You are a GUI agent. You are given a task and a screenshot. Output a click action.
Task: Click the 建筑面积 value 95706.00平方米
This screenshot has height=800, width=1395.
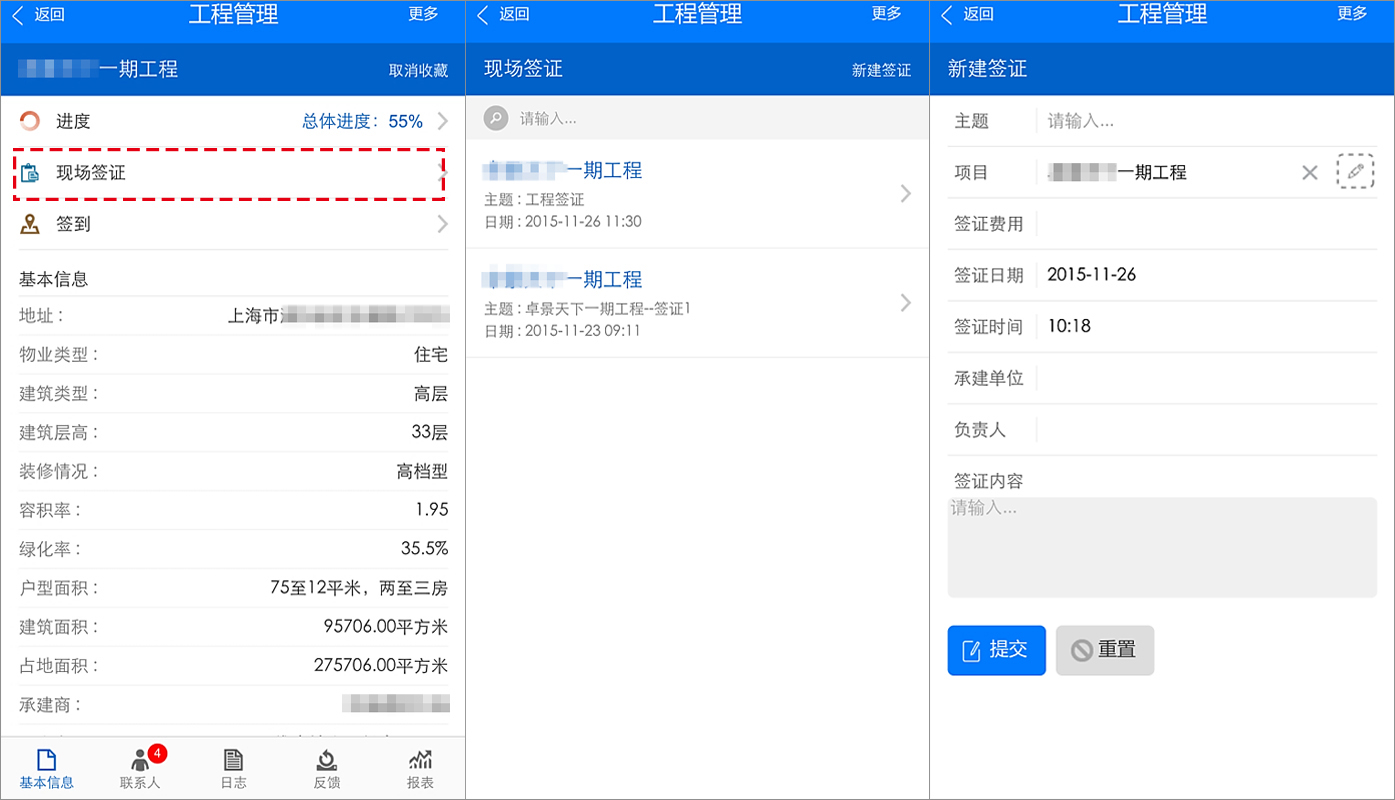click(386, 627)
